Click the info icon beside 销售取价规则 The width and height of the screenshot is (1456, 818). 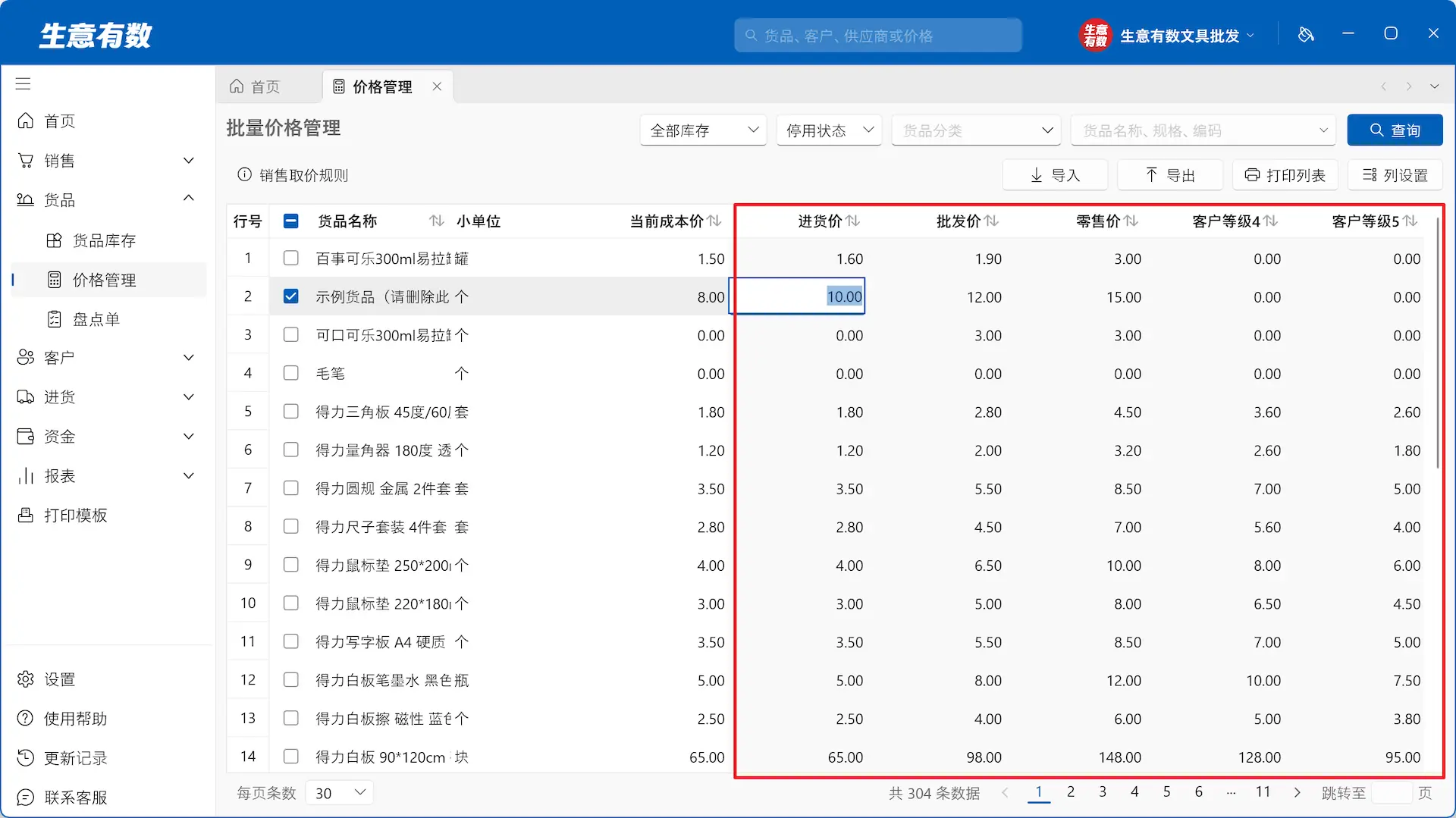(x=244, y=175)
